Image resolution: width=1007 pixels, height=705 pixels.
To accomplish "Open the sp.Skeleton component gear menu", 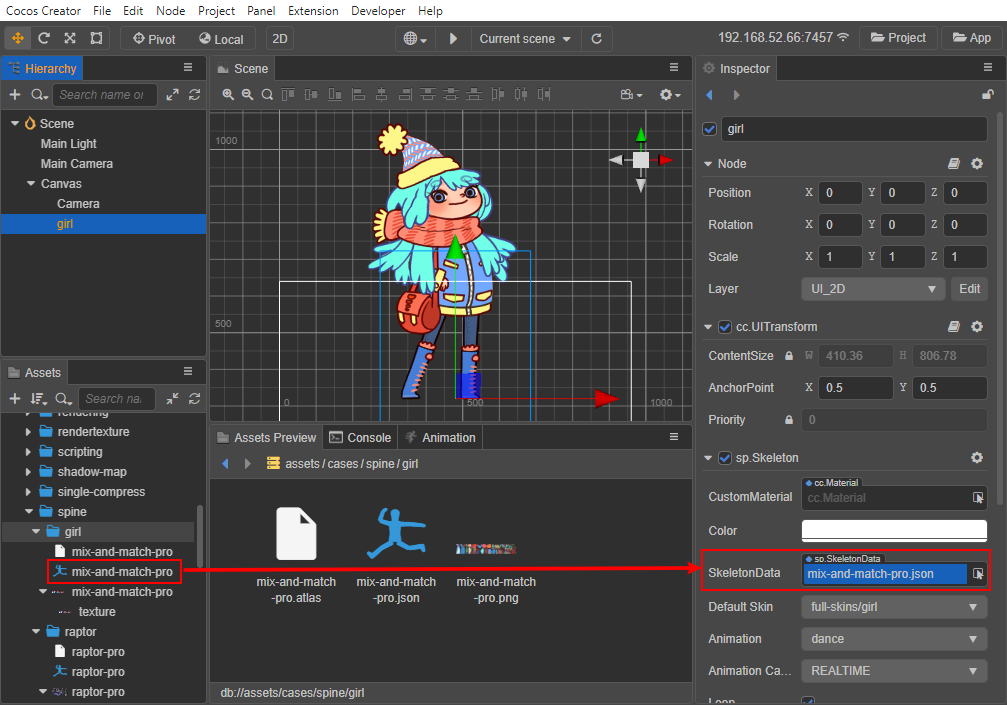I will tap(977, 458).
